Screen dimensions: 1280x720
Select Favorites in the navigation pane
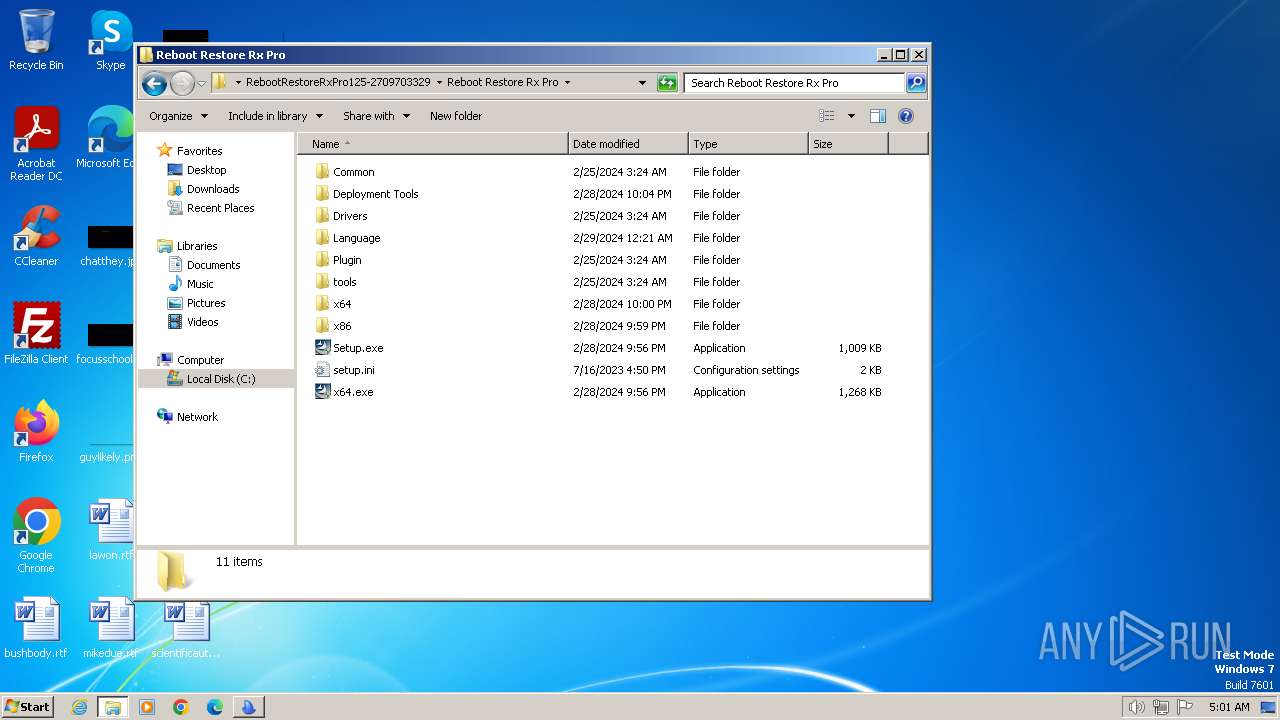[199, 151]
